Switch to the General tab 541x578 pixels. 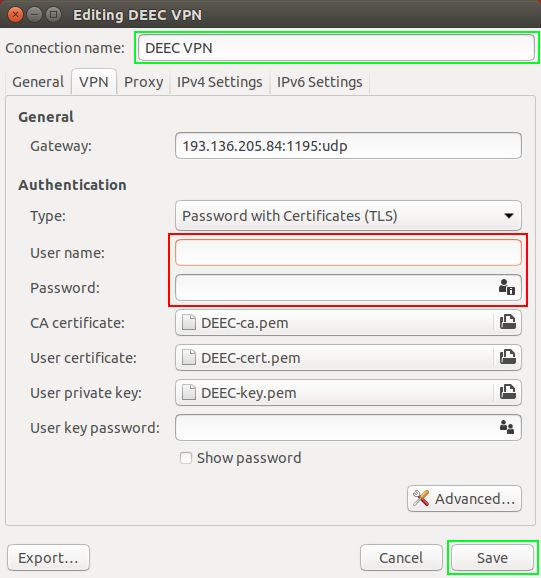(38, 82)
